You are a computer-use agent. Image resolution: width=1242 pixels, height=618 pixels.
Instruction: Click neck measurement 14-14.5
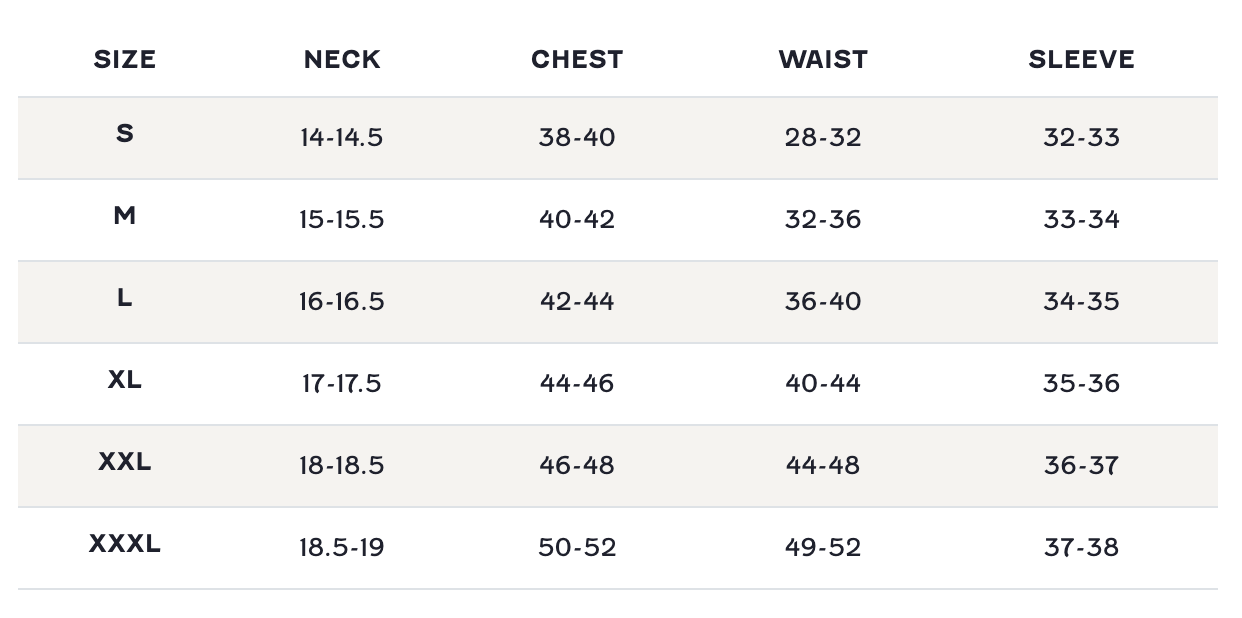pyautogui.click(x=341, y=138)
